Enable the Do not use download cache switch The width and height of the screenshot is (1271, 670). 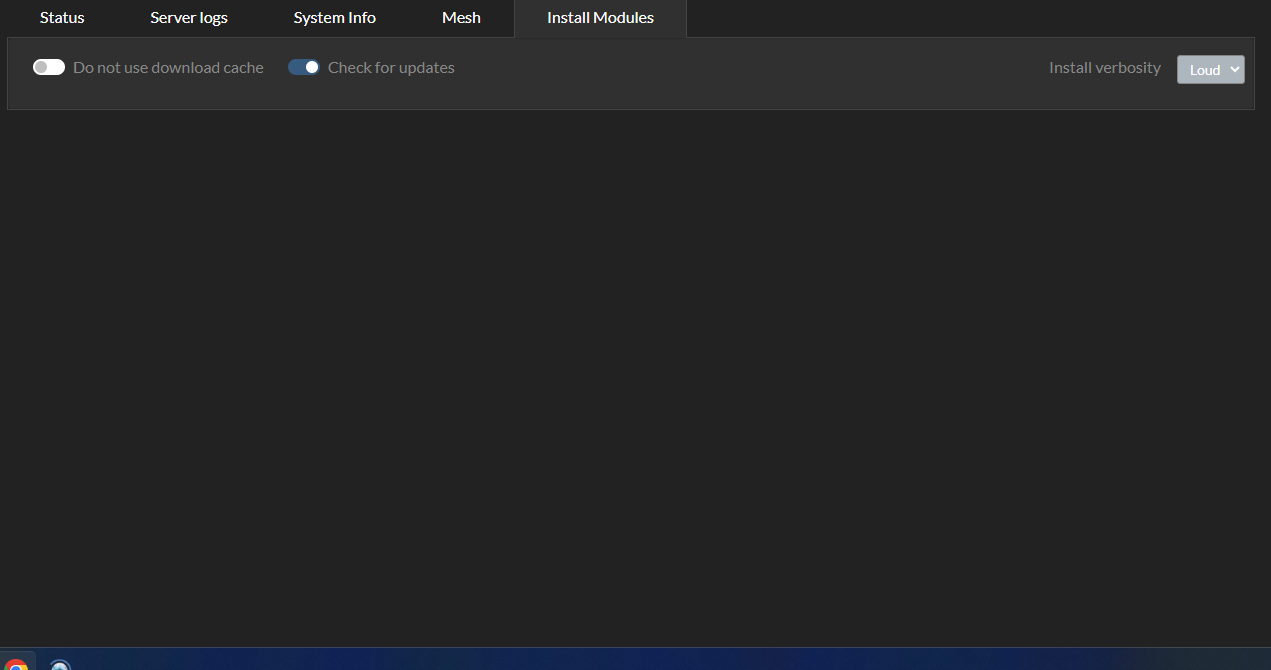(49, 67)
